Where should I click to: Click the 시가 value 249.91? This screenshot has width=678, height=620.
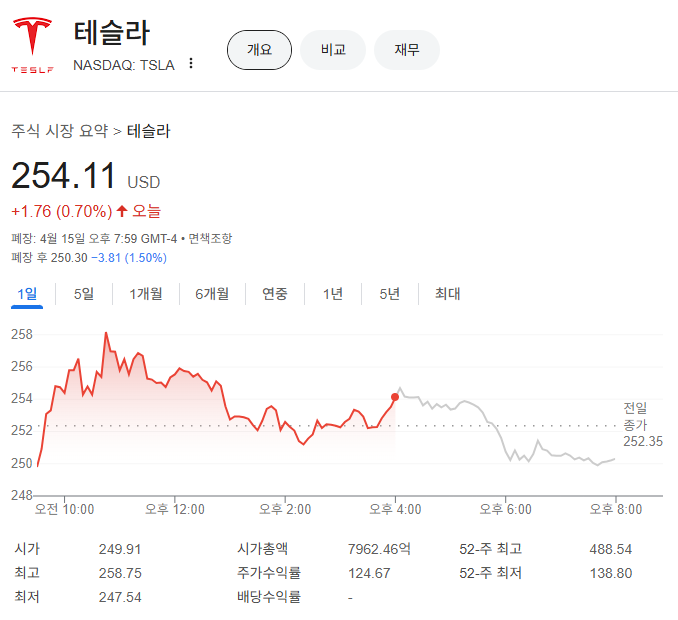[x=120, y=549]
